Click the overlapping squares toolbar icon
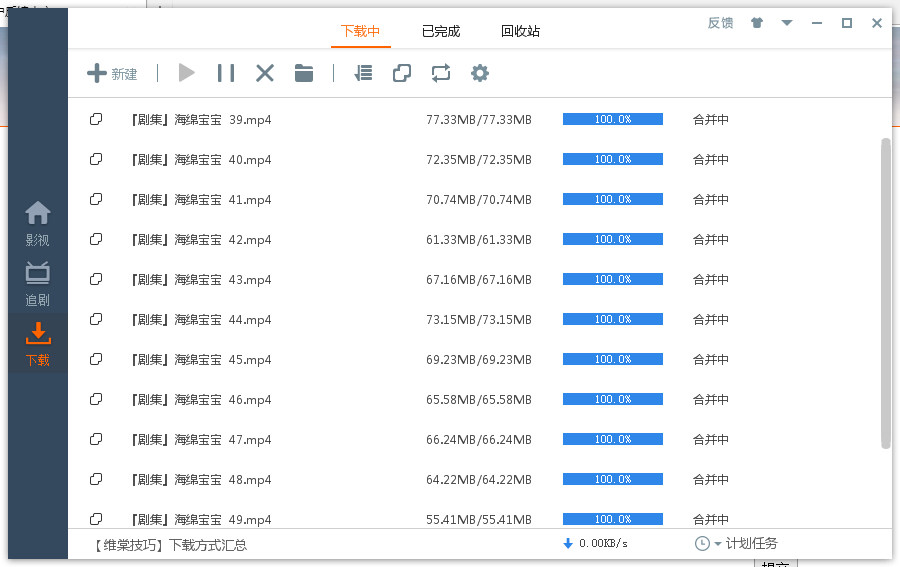The width and height of the screenshot is (900, 567). pos(402,73)
